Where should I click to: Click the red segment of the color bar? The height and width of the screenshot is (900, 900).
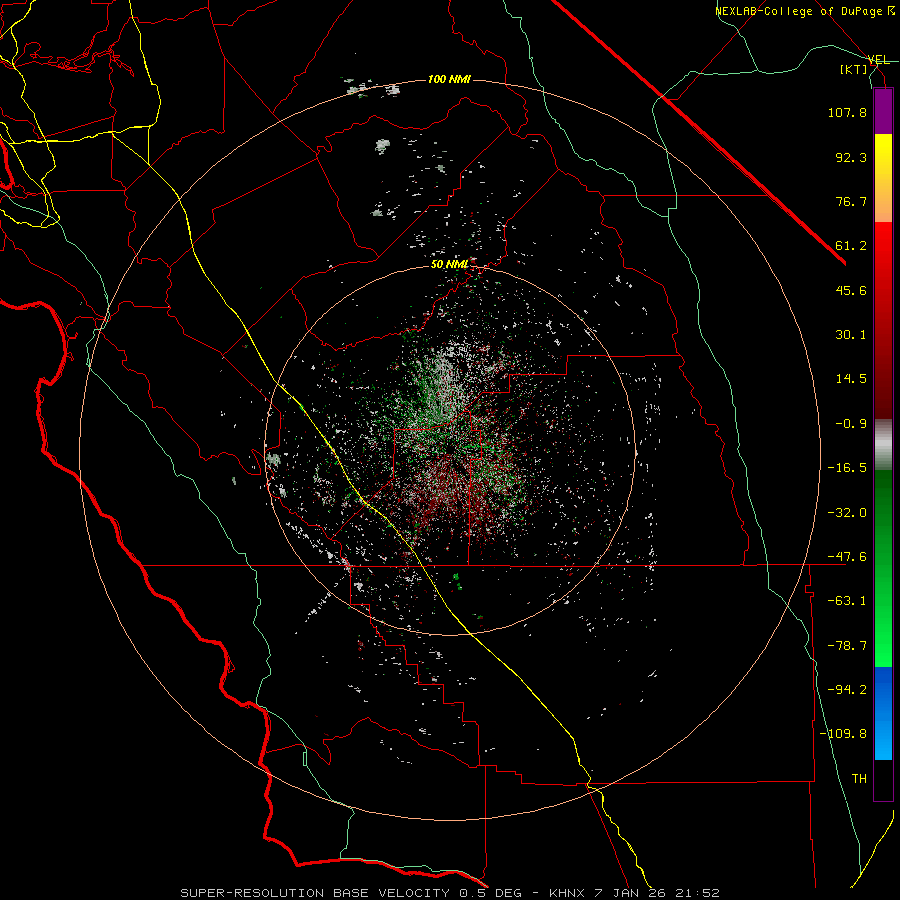[883, 320]
